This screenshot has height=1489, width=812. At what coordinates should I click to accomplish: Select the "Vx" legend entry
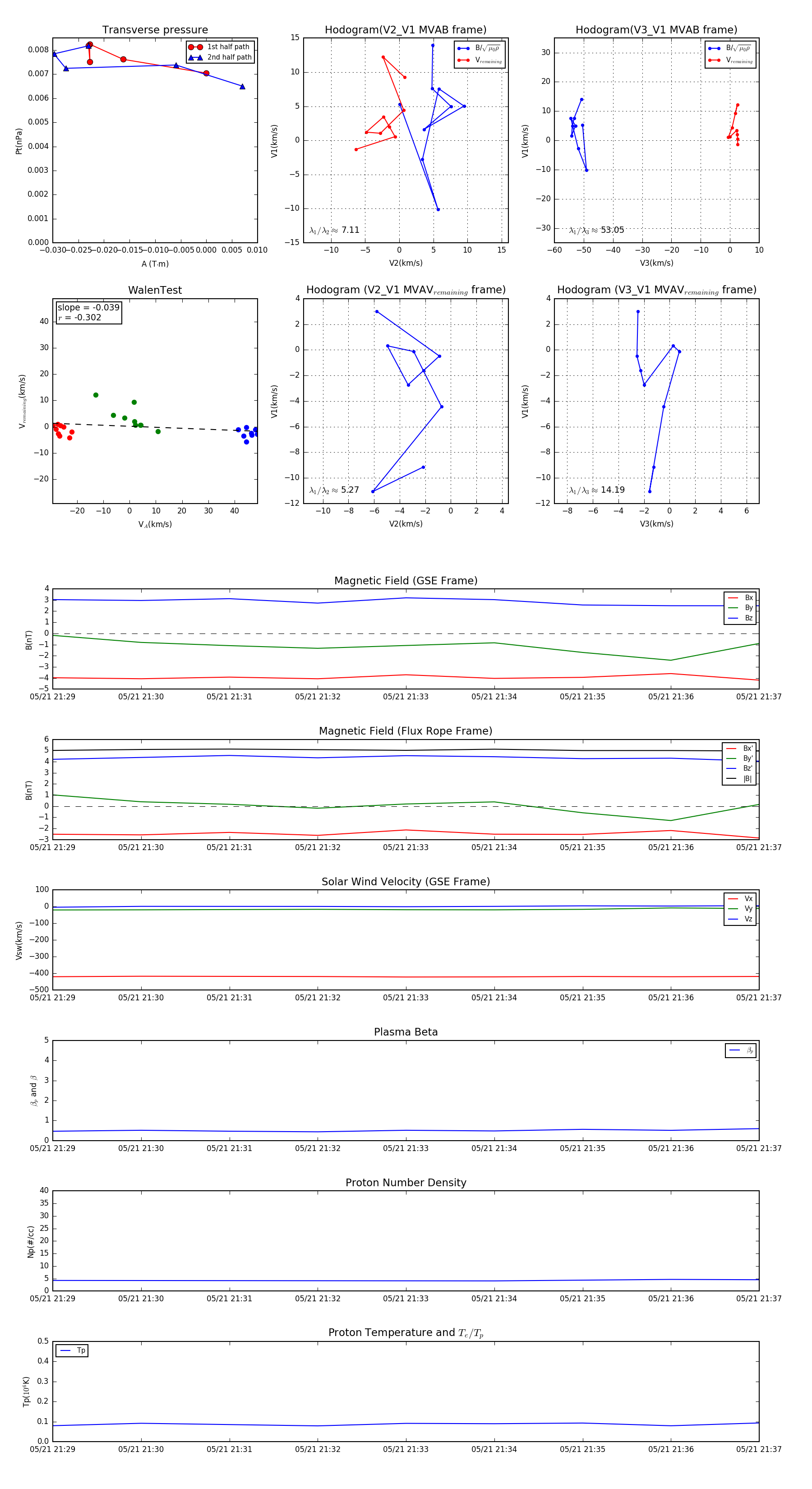pos(740,899)
